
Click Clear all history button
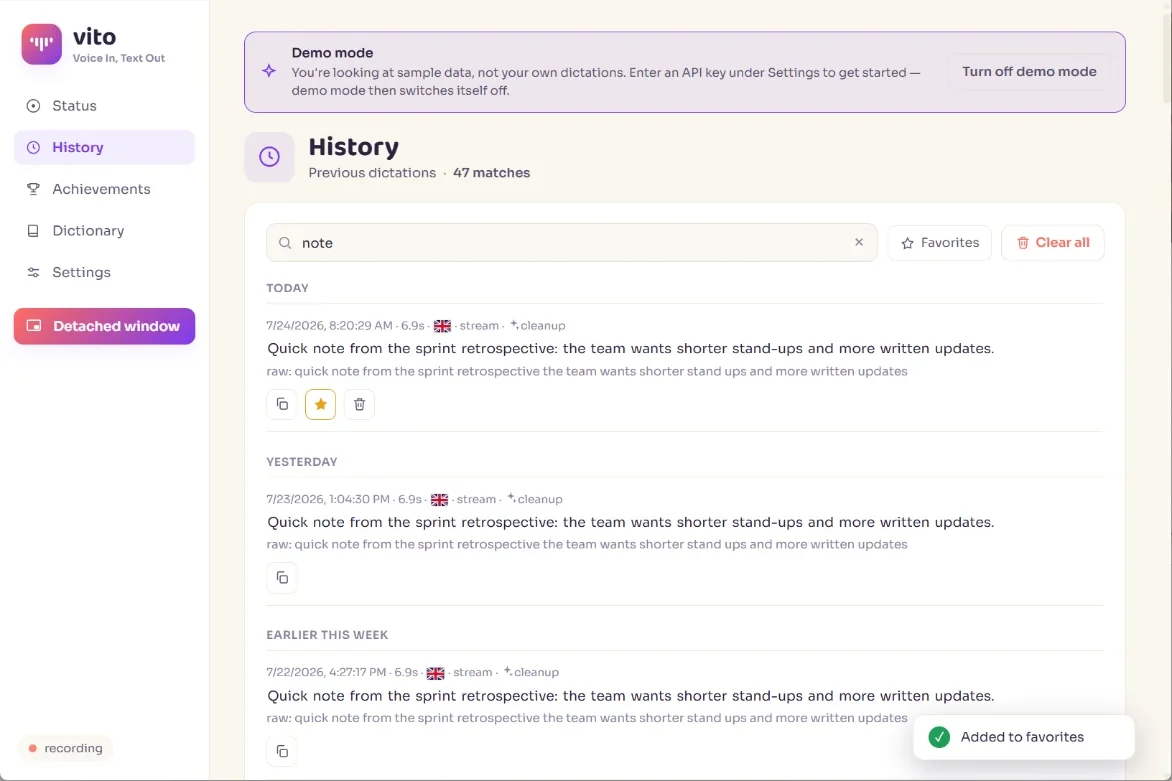tap(1052, 243)
